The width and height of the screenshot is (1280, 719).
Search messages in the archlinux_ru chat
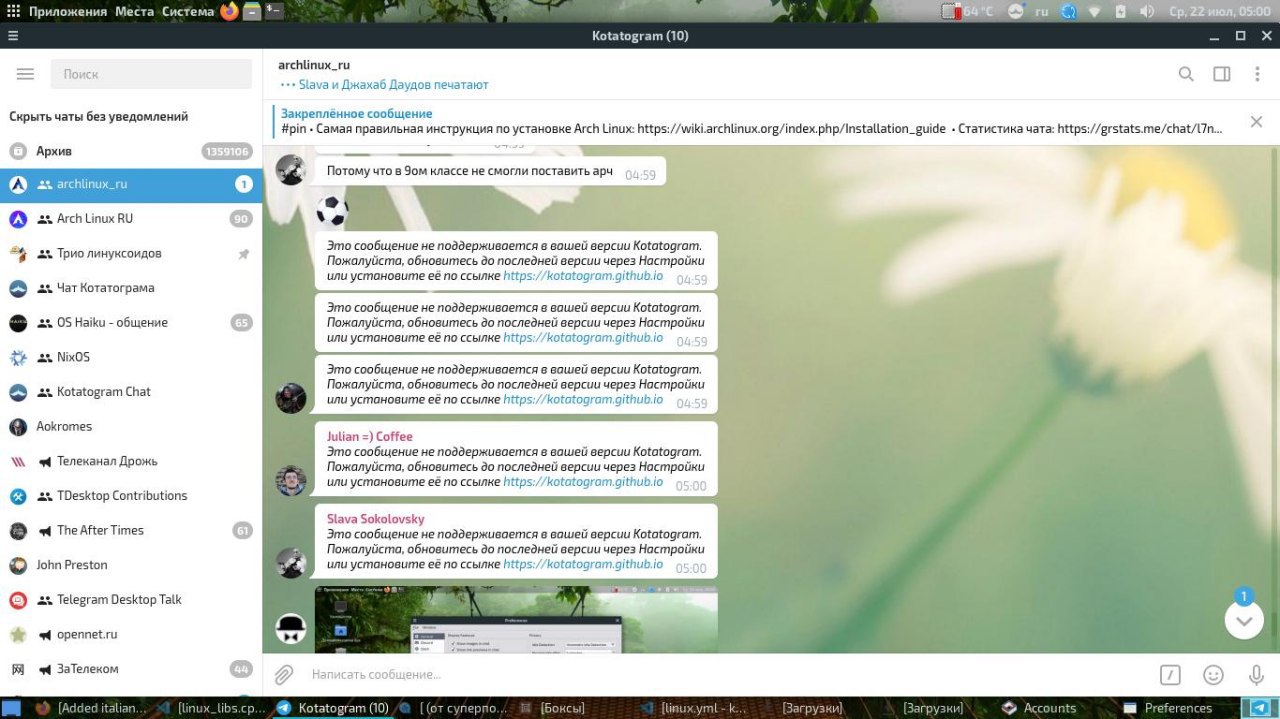(1186, 74)
